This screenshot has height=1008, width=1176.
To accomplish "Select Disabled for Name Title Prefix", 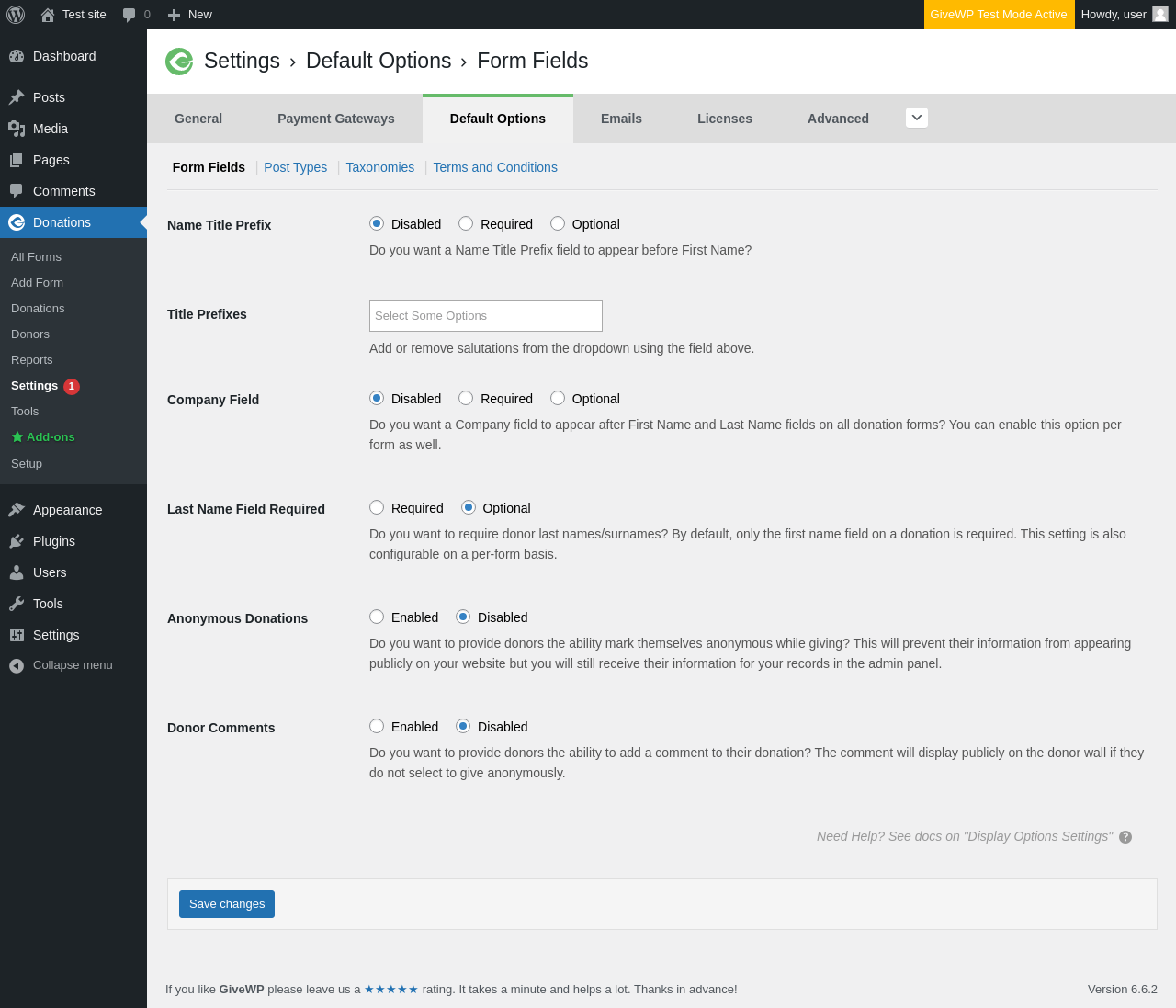I will tap(377, 223).
